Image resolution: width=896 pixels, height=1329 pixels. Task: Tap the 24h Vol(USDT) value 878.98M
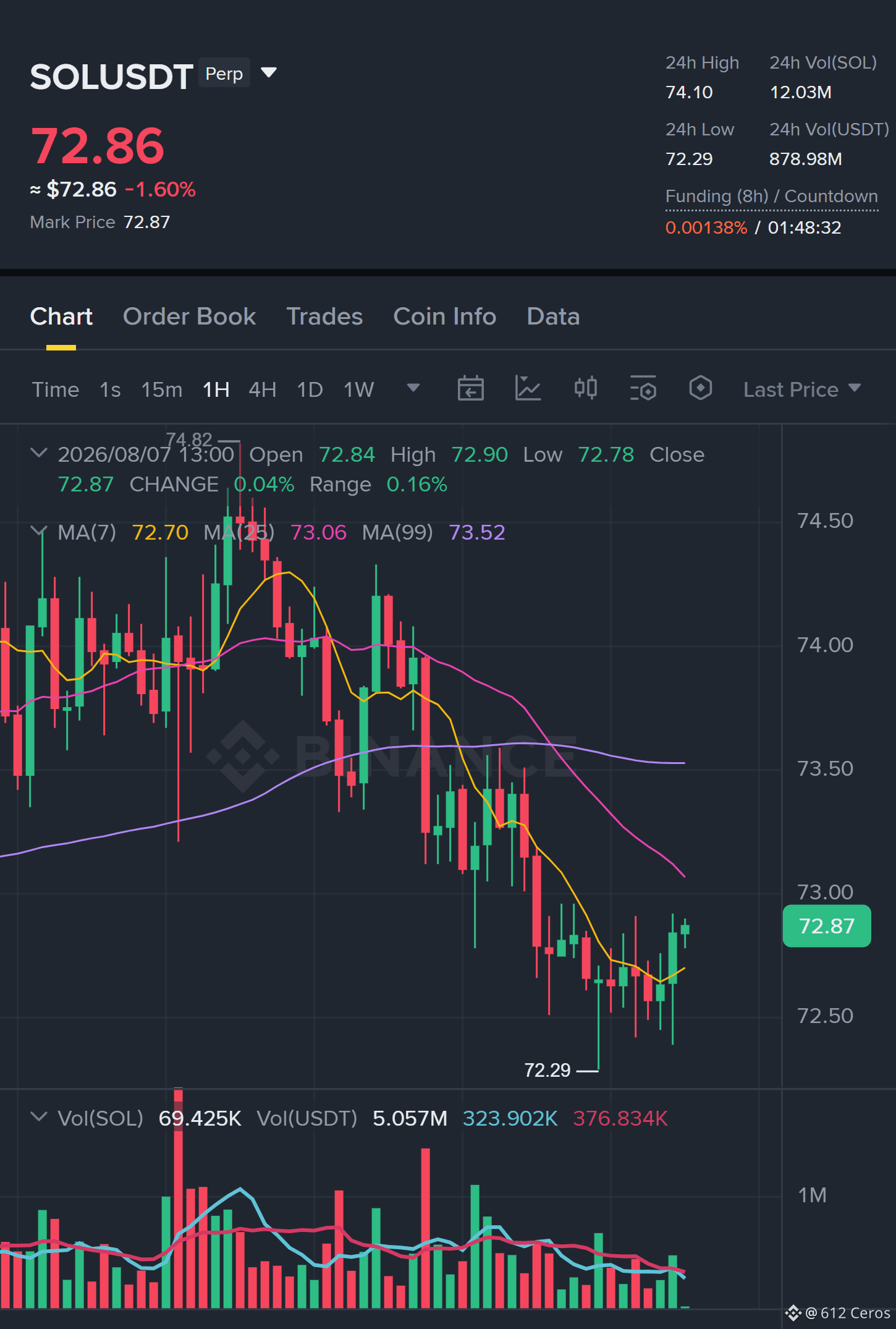(x=806, y=159)
